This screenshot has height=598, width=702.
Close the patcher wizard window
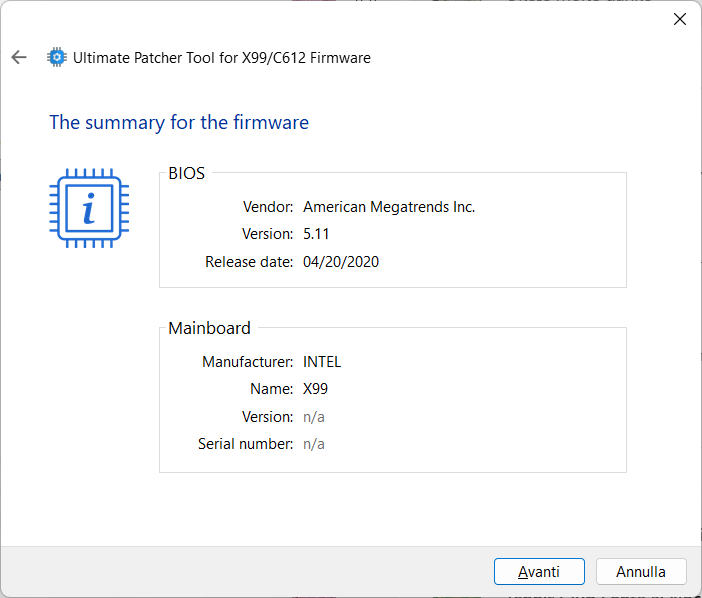coord(680,19)
